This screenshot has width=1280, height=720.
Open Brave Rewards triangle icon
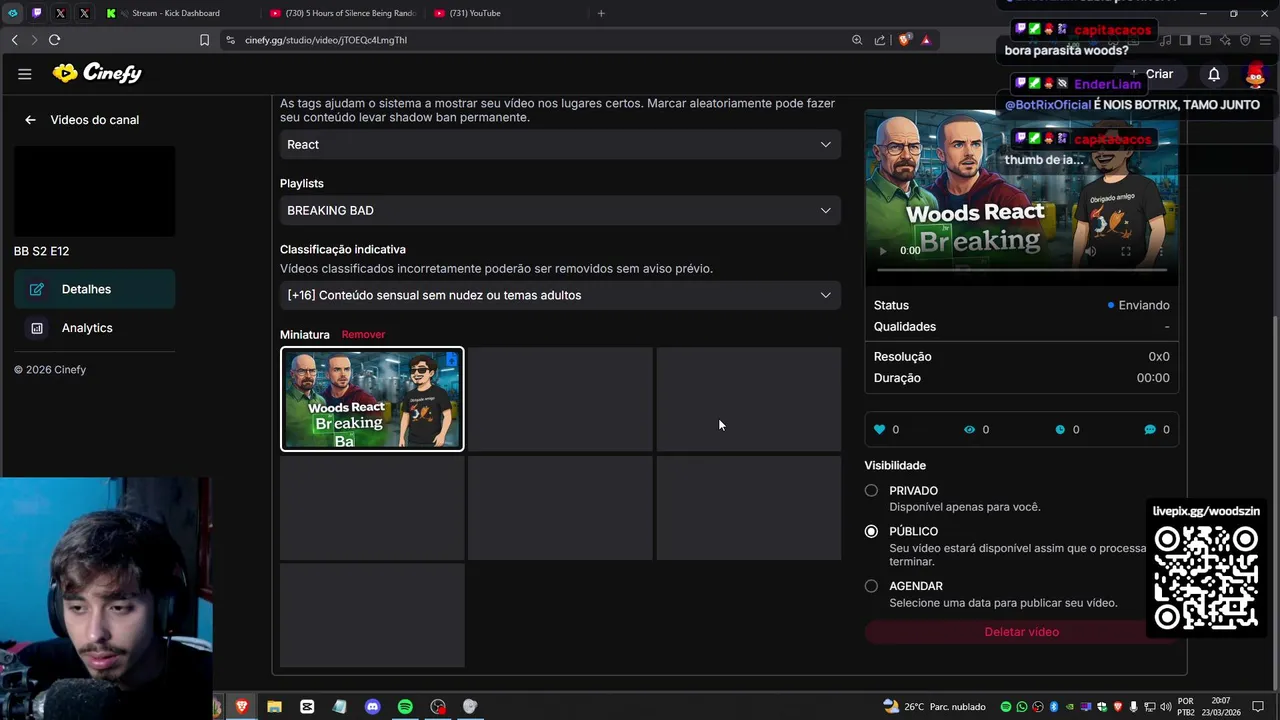tap(926, 40)
